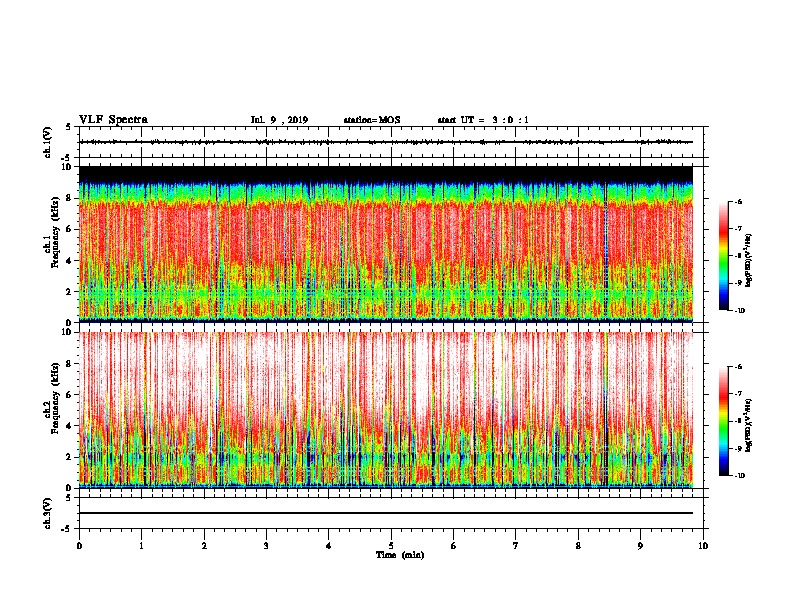Click the "-10" label on ch.1 color bar
792x612 pixels.
coord(739,311)
